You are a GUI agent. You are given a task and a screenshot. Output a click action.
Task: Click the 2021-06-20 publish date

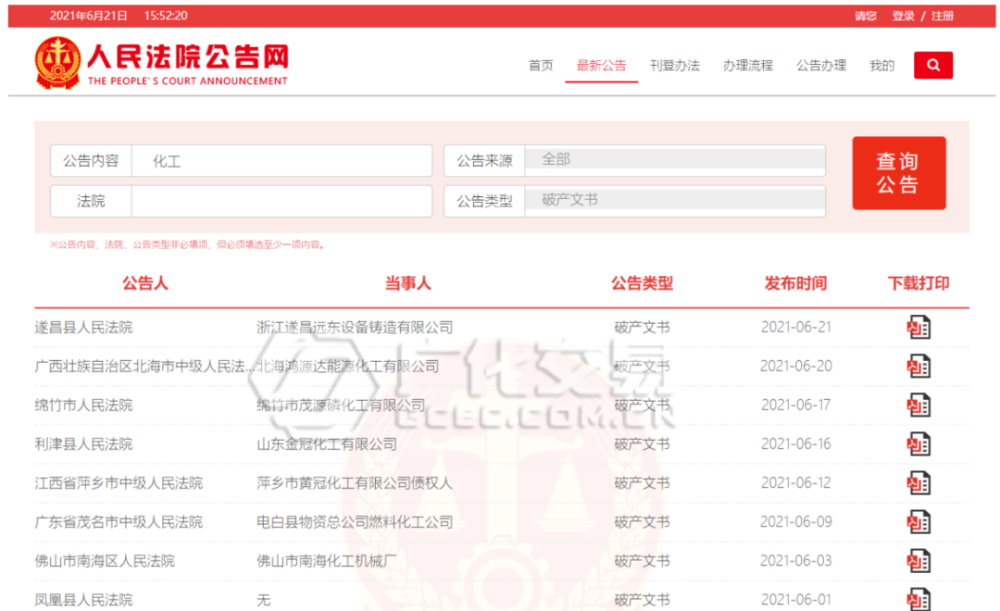[x=796, y=366]
